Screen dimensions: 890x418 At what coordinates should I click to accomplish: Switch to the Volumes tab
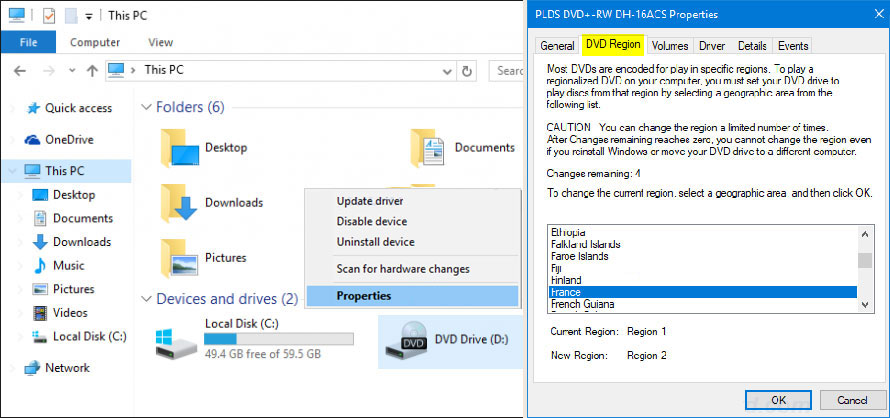pyautogui.click(x=670, y=46)
